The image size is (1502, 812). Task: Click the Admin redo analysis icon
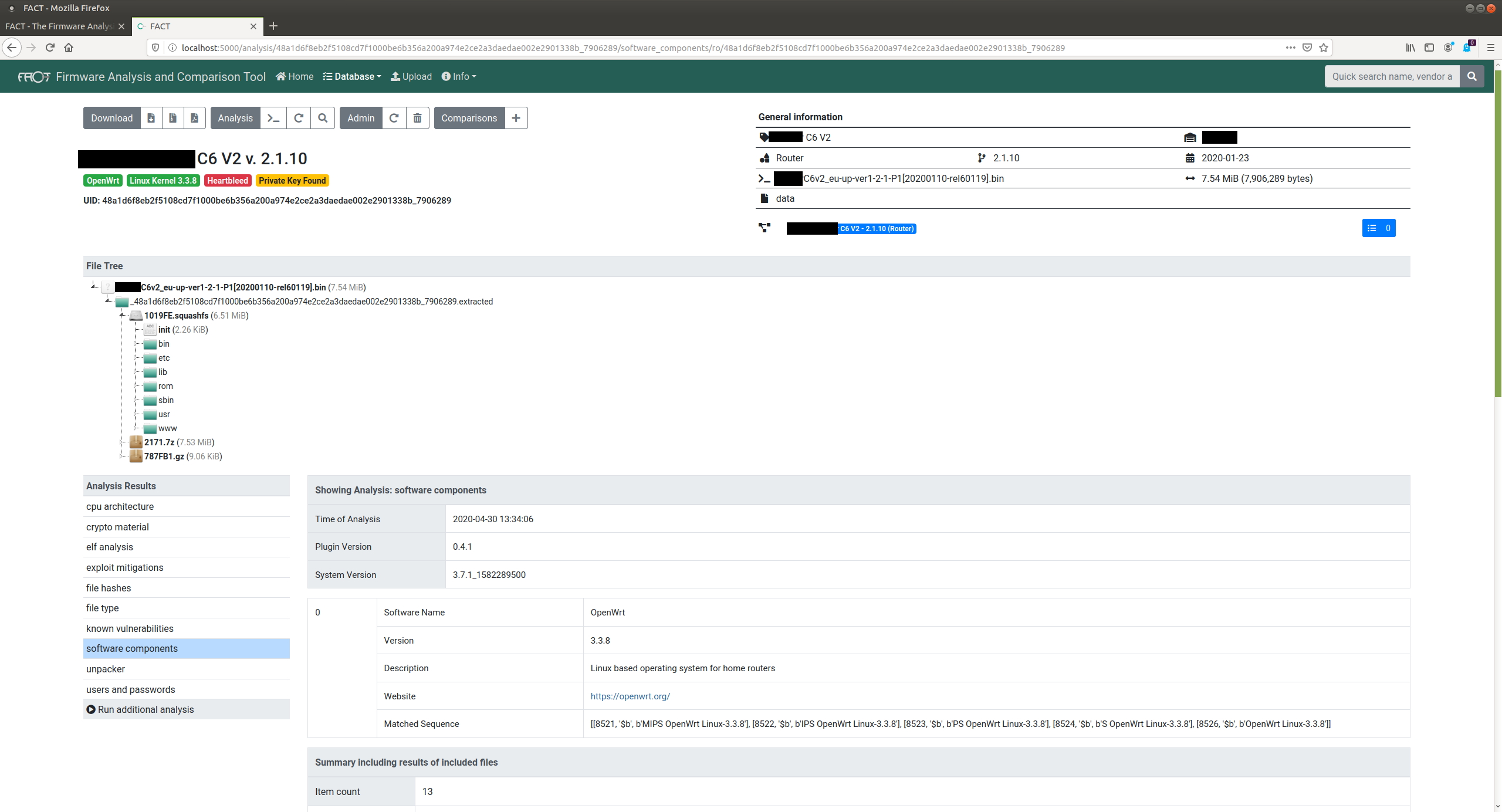point(394,118)
